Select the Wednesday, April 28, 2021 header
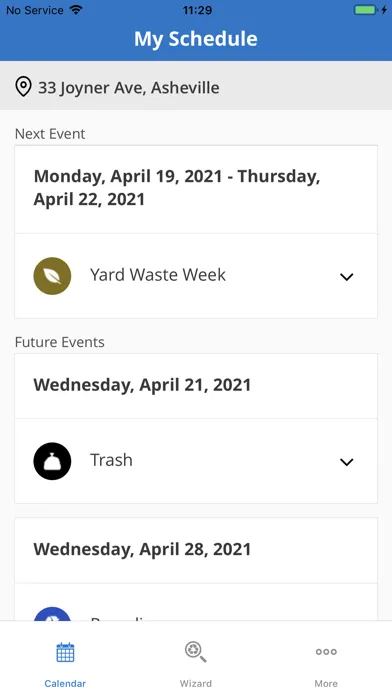Viewport: 392px width, 696px height. 142,550
